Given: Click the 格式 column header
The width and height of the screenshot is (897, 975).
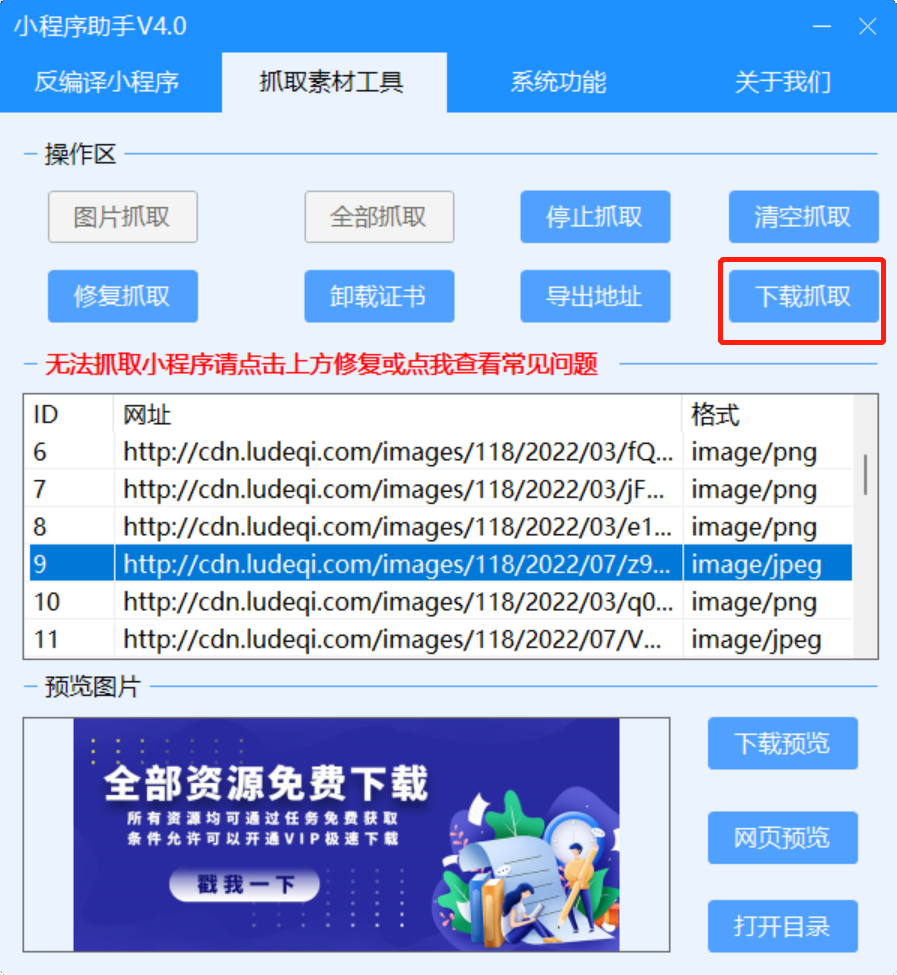Looking at the screenshot, I should click(767, 414).
